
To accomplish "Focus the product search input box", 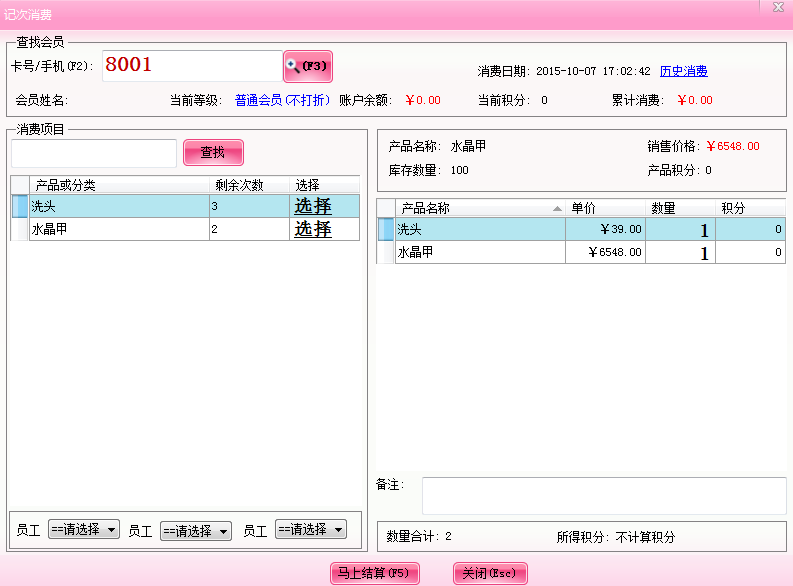I will (94, 153).
